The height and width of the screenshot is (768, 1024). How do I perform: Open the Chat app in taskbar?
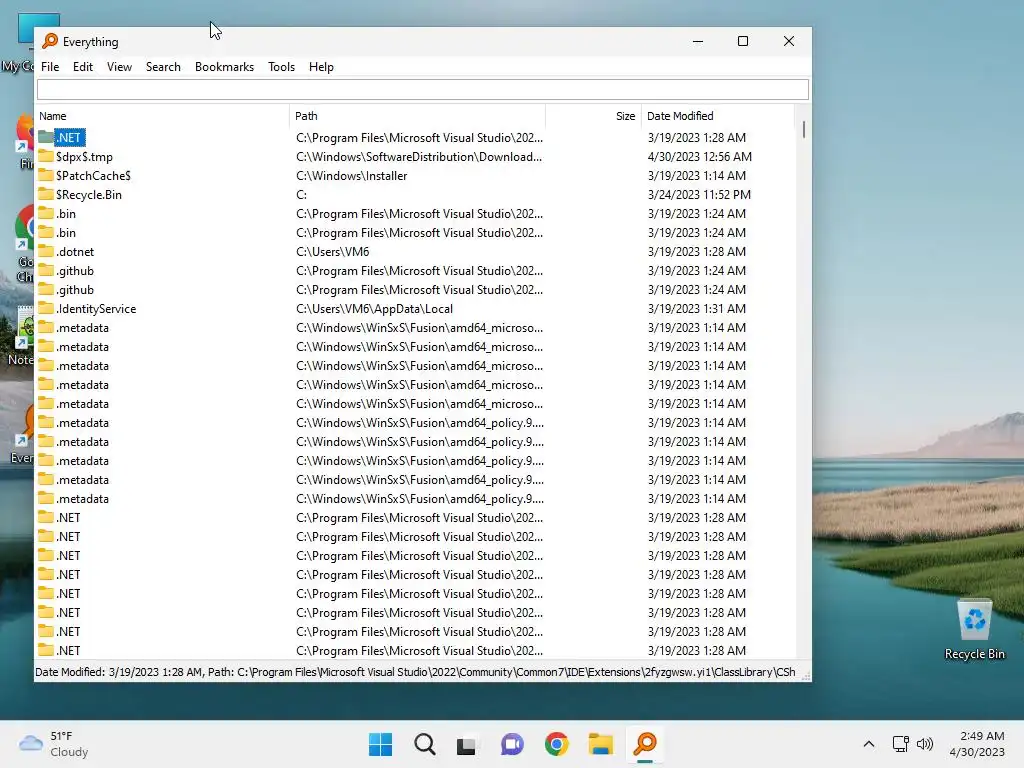pos(512,744)
